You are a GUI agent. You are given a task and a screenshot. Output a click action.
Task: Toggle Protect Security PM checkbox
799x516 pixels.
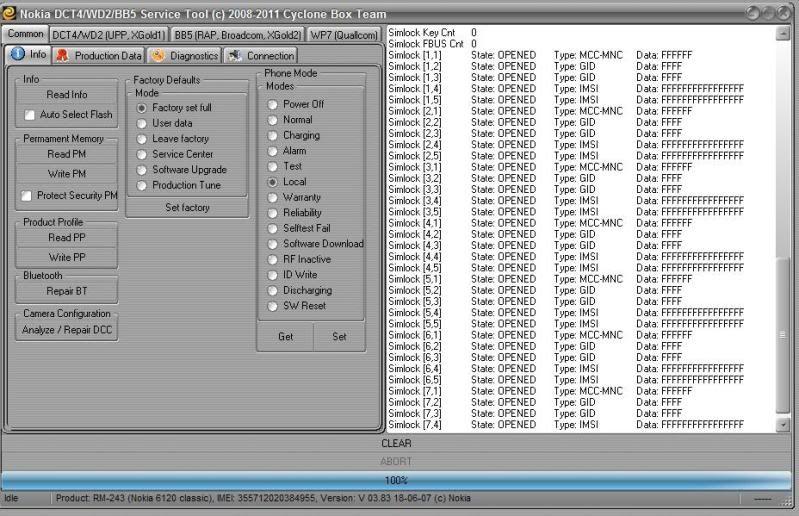(x=27, y=196)
